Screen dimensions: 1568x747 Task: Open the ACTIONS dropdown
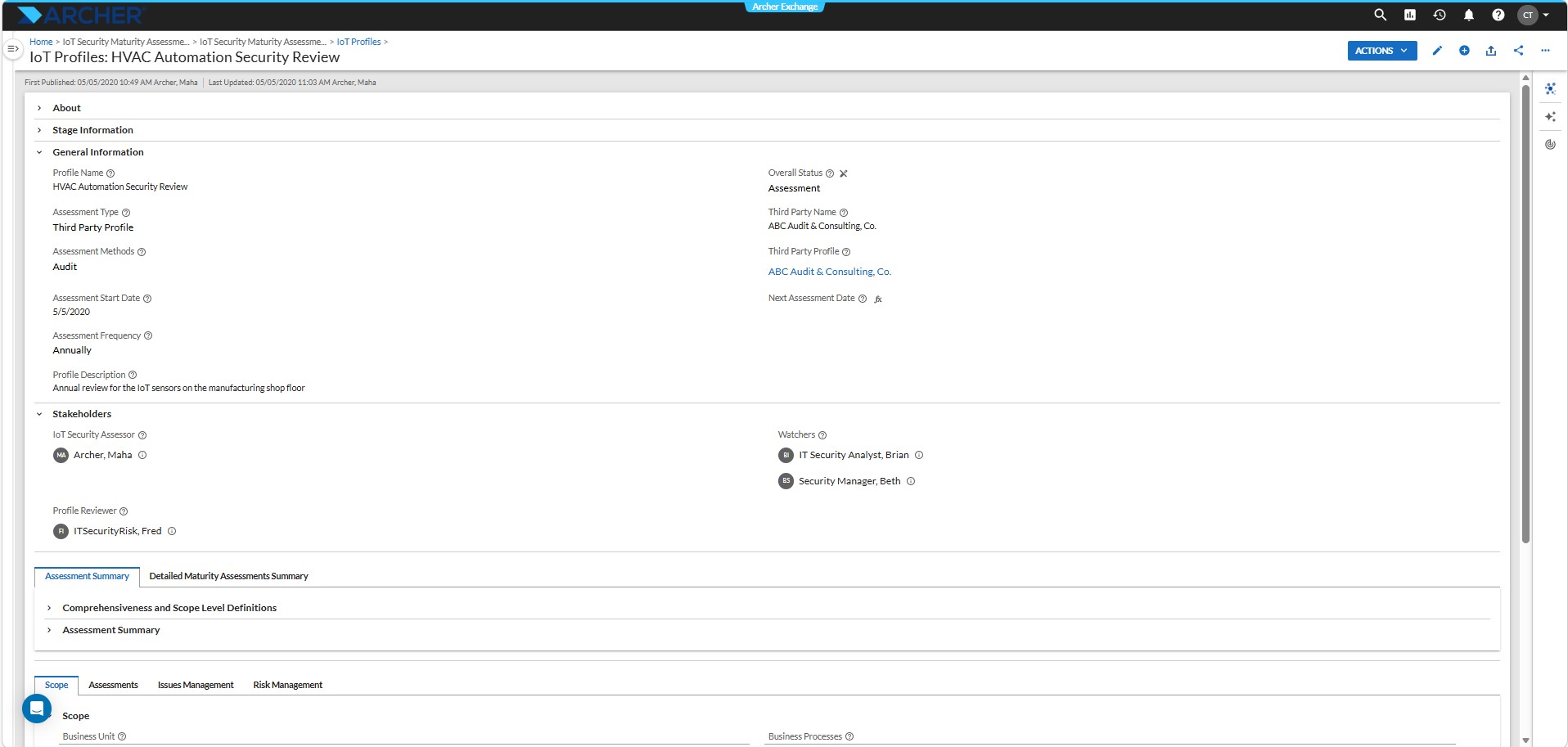click(x=1382, y=51)
